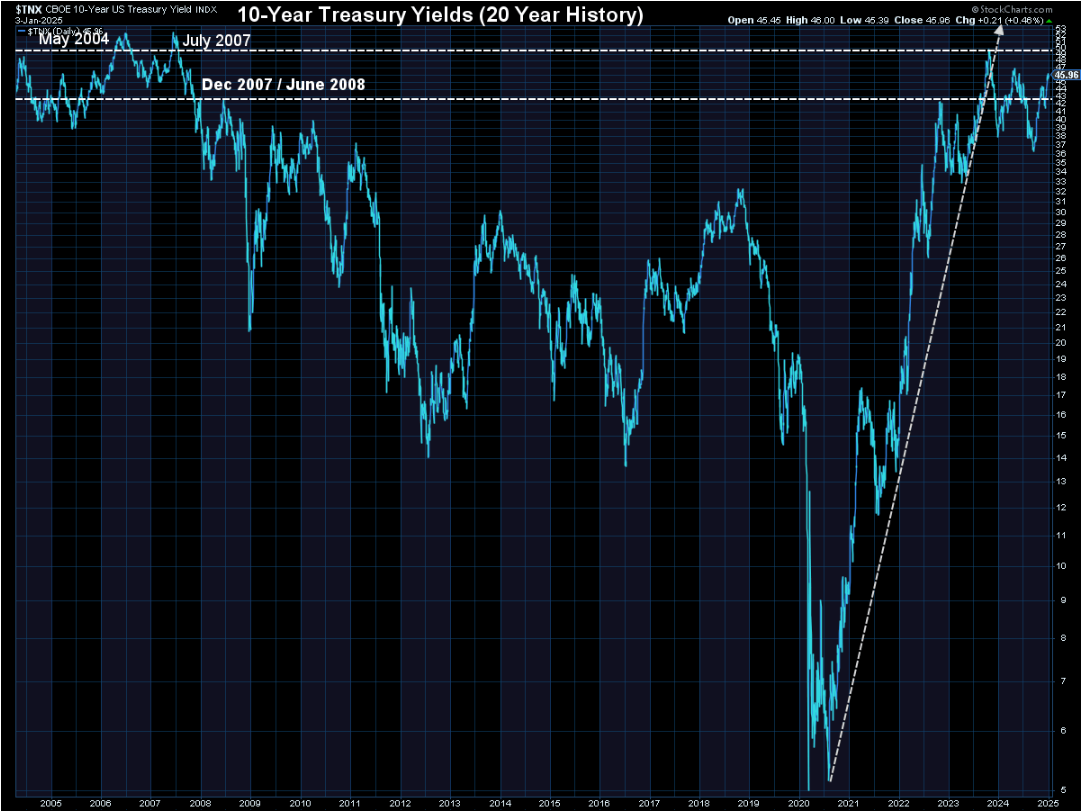Click the 2018 label on the x-axis

[x=699, y=803]
